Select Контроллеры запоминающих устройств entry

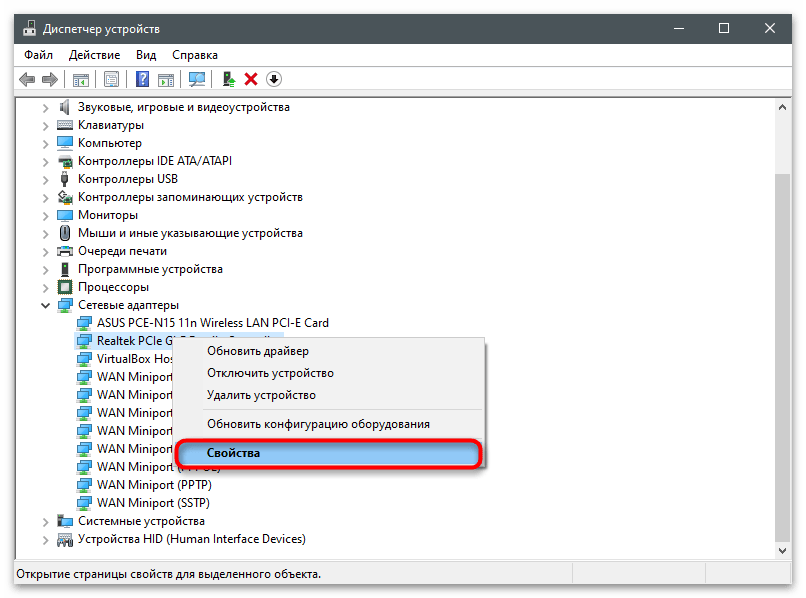point(190,197)
